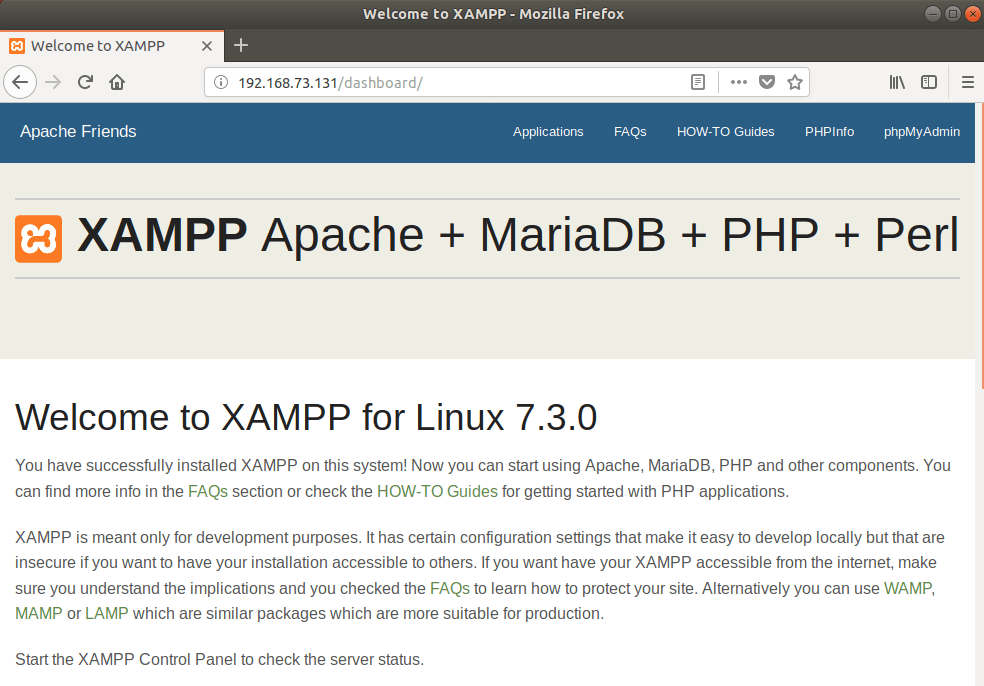Image resolution: width=984 pixels, height=686 pixels.
Task: Open the LAMP link
Action: coord(107,614)
